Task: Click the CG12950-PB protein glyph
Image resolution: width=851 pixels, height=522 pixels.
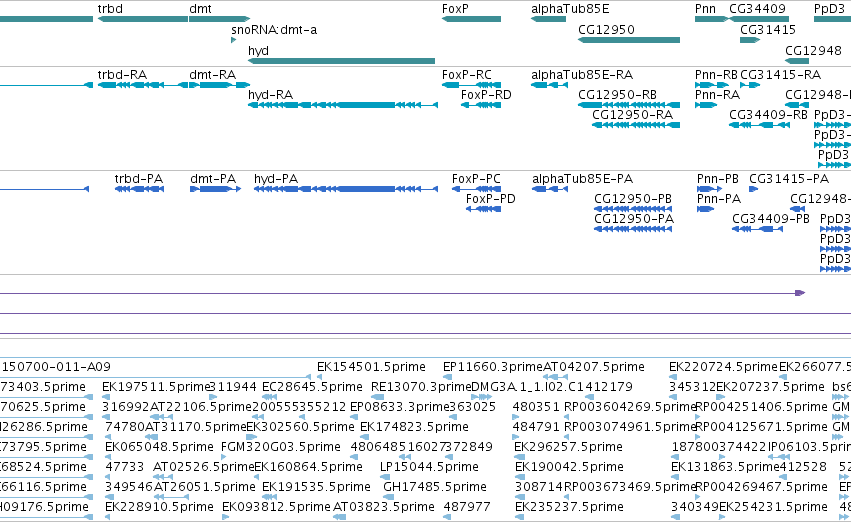Action: tap(633, 209)
